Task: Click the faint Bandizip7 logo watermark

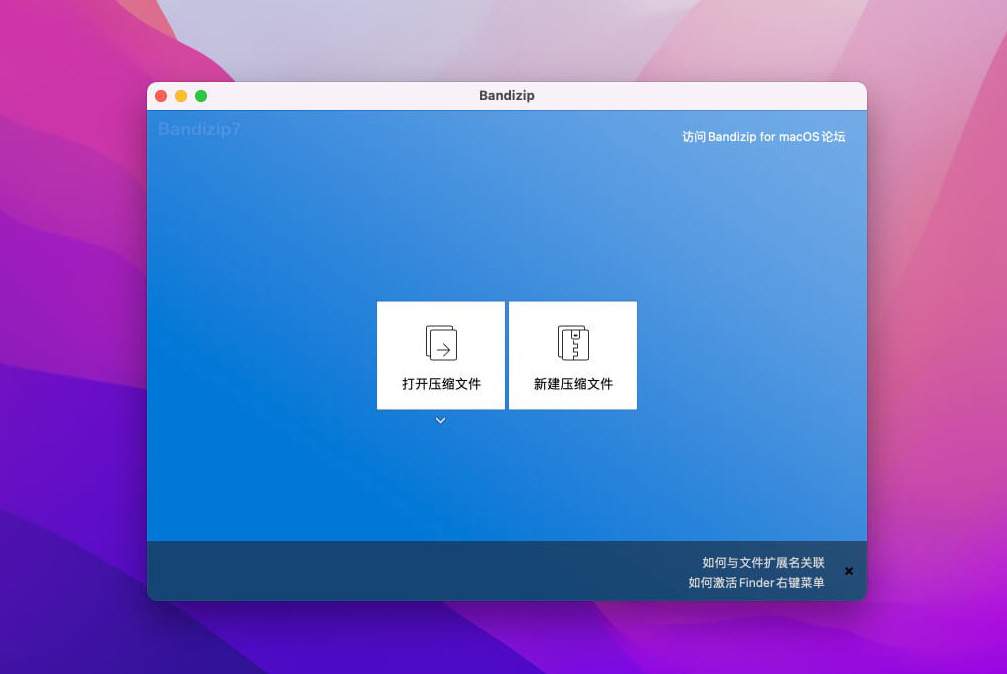Action: 199,129
